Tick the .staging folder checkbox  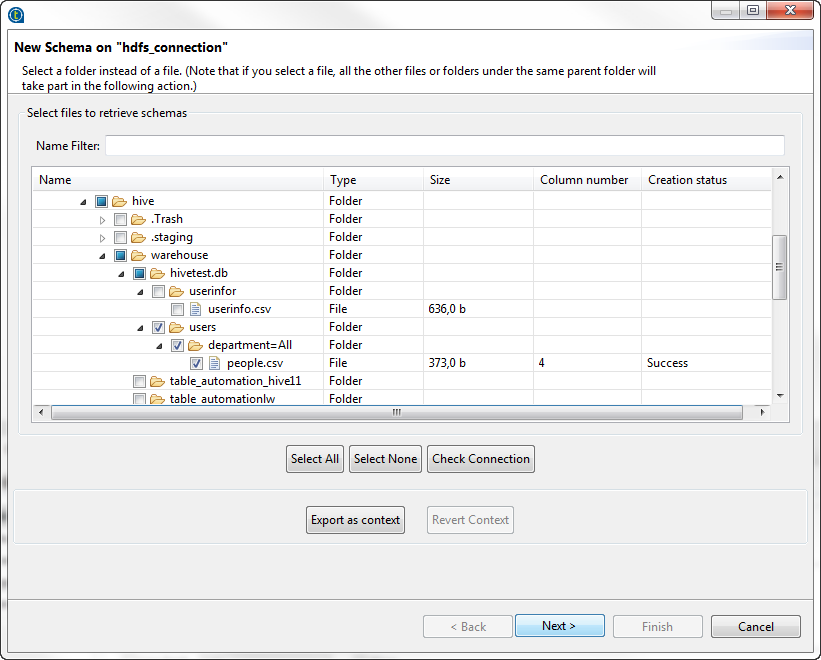pos(120,237)
